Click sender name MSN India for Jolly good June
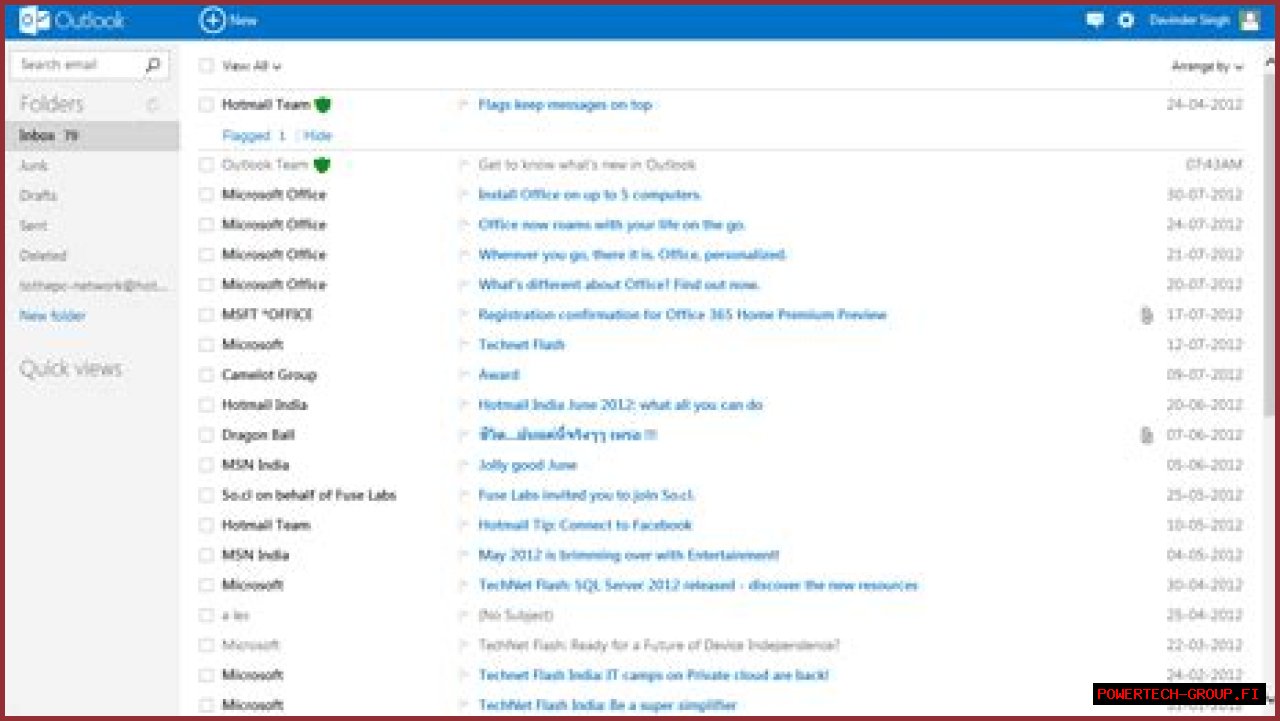 [255, 465]
